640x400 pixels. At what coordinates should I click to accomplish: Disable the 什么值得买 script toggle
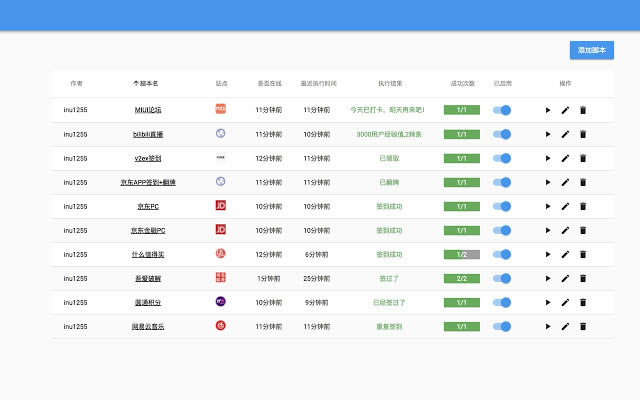(502, 255)
